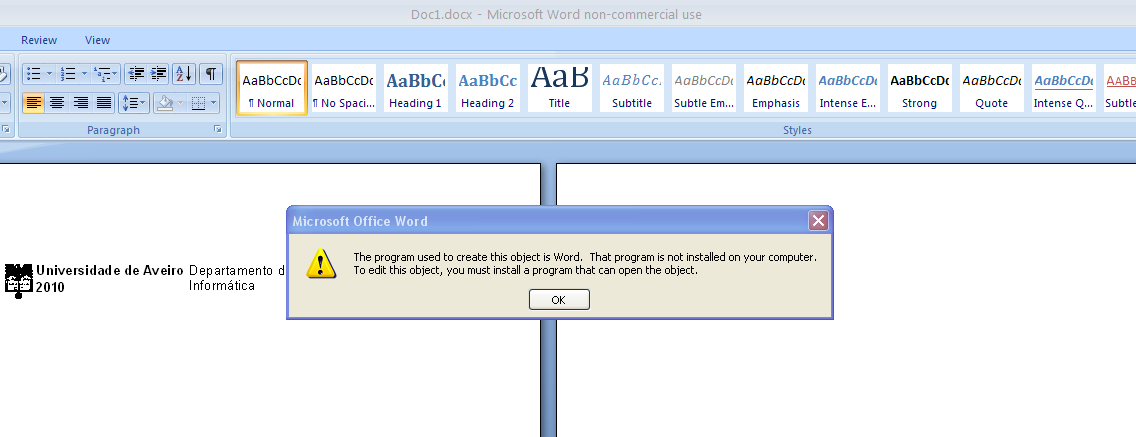Apply Normal style
Viewport: 1136px width, 437px height.
click(272, 88)
